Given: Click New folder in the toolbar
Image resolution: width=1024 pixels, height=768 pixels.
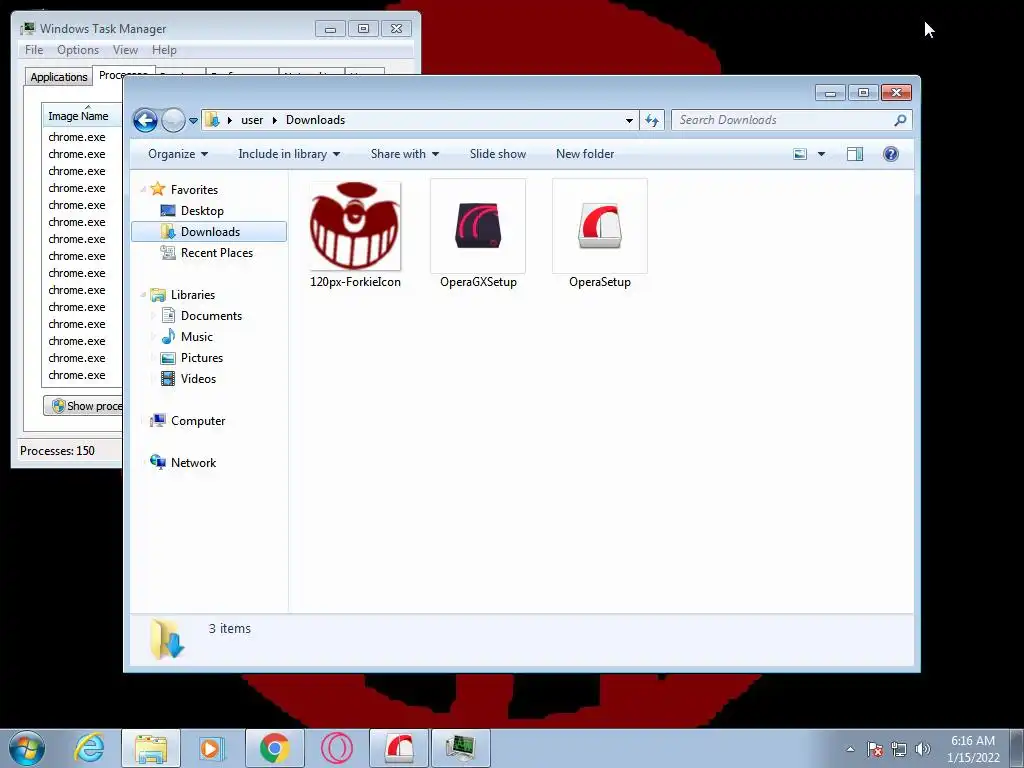Looking at the screenshot, I should 585,154.
